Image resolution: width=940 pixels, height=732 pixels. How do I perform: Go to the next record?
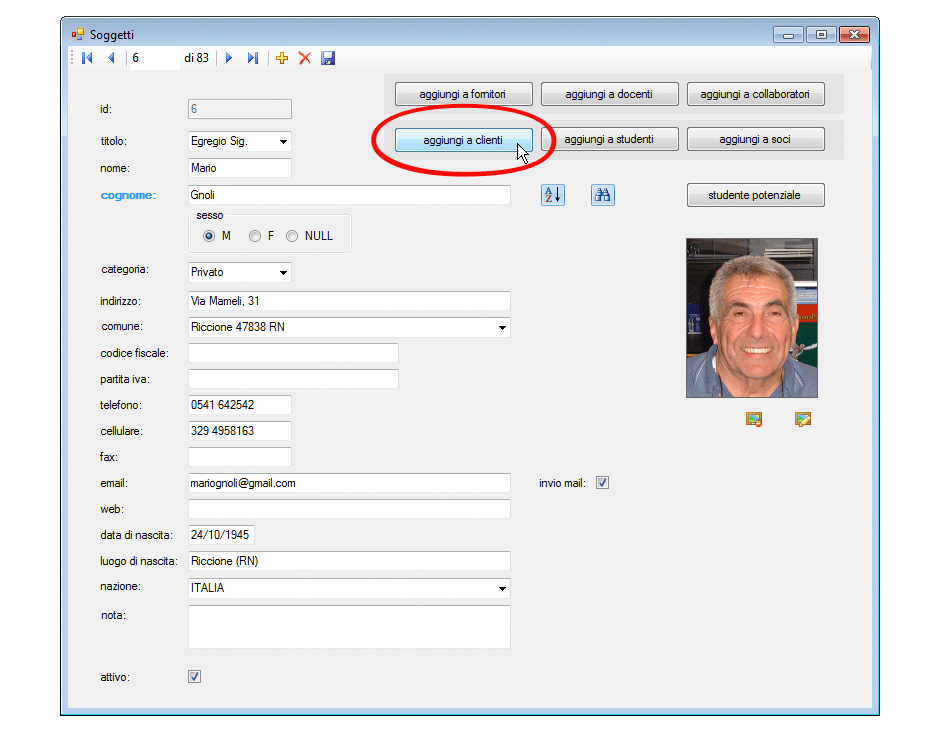click(229, 58)
